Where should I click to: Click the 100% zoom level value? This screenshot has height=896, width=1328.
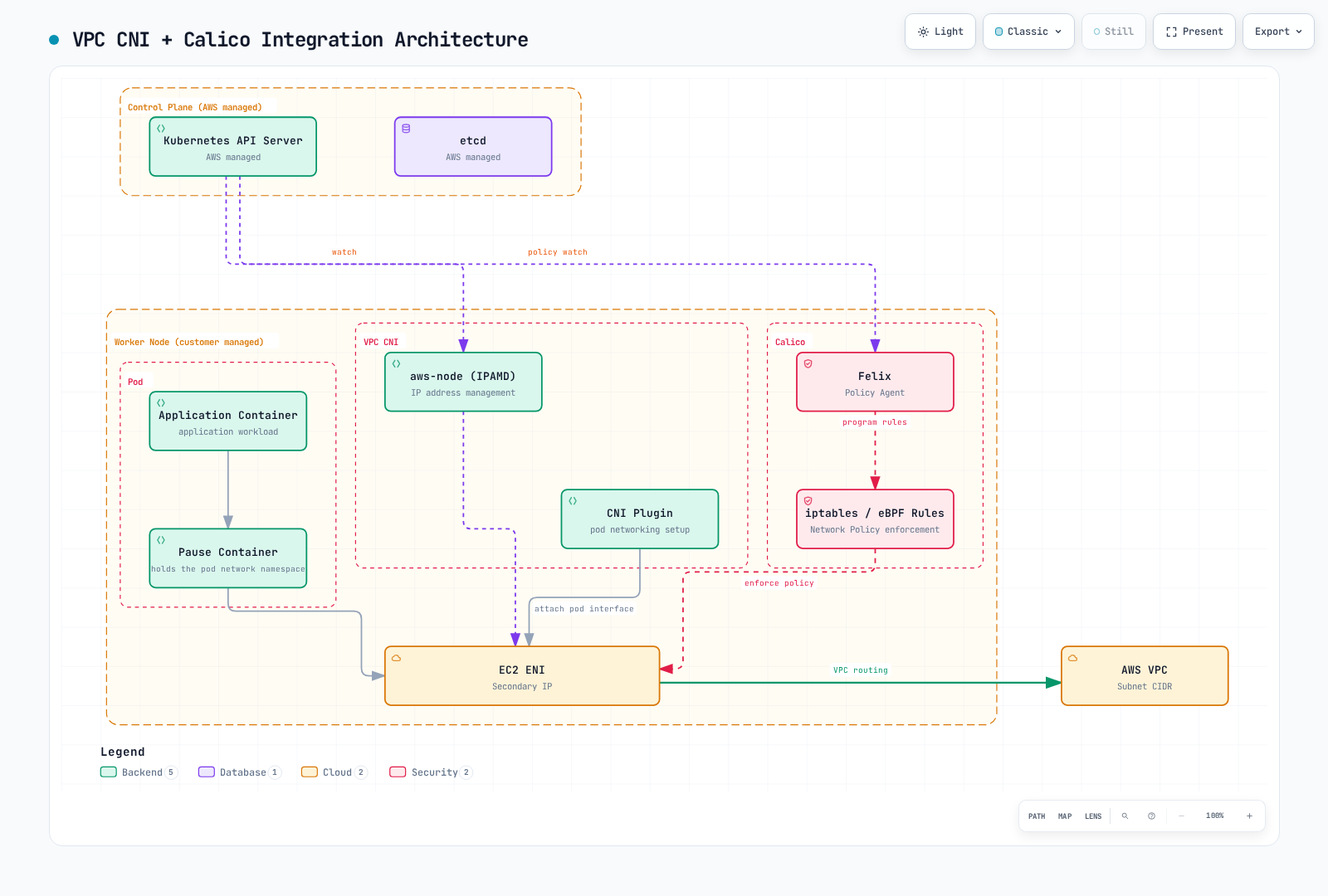coord(1215,816)
